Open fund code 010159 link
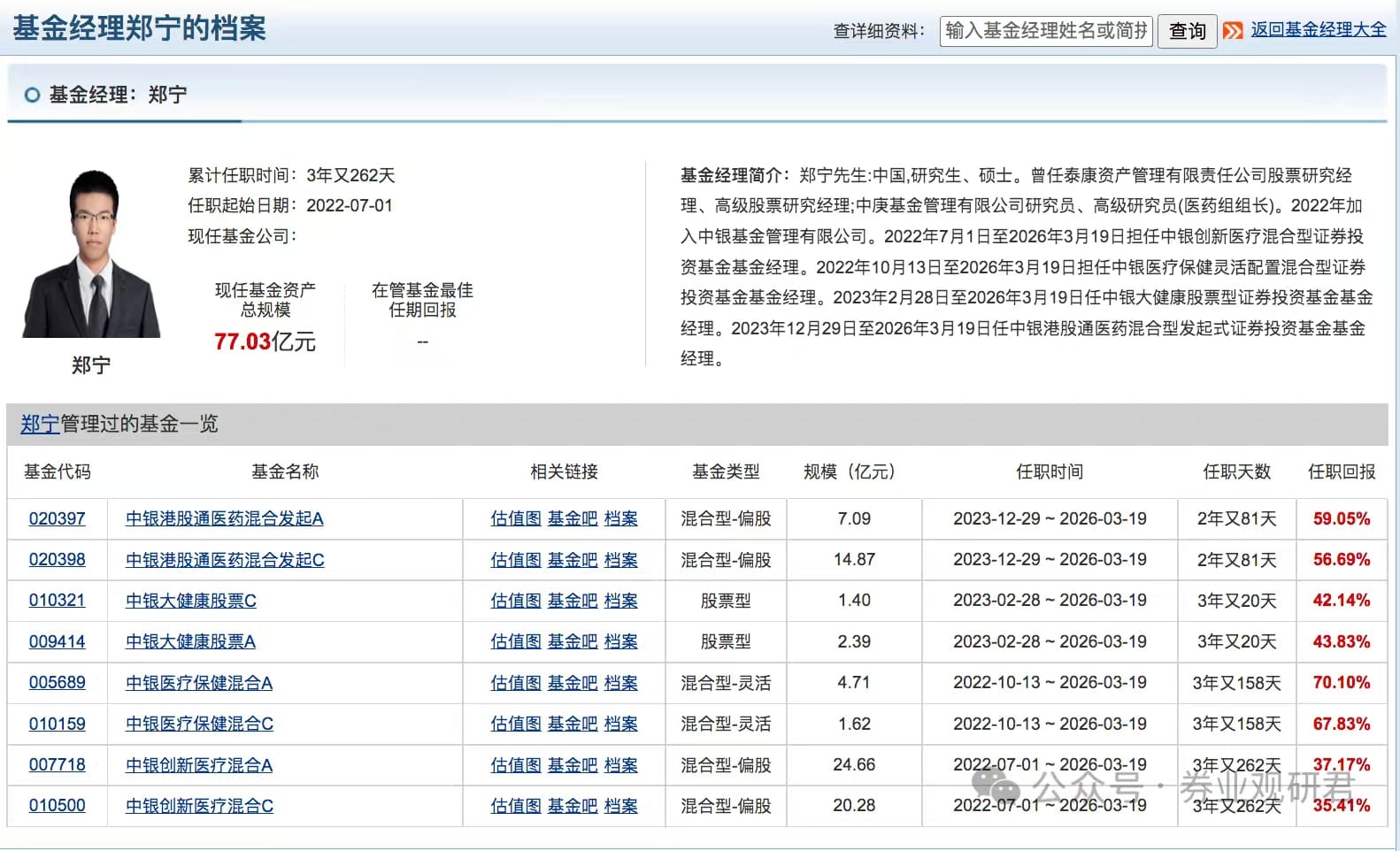This screenshot has height=851, width=1400. coord(57,724)
